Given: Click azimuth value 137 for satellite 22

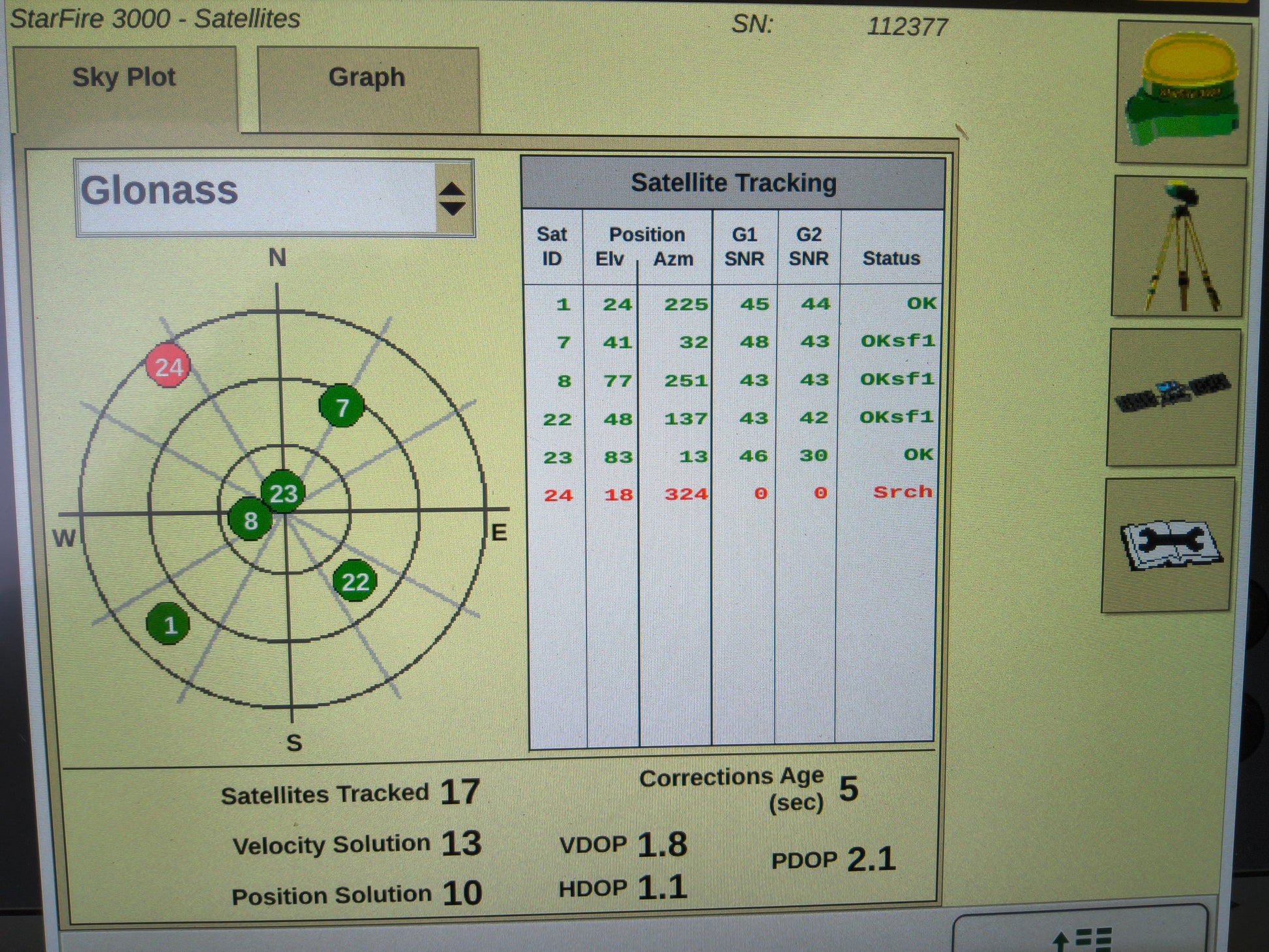Looking at the screenshot, I should 686,419.
